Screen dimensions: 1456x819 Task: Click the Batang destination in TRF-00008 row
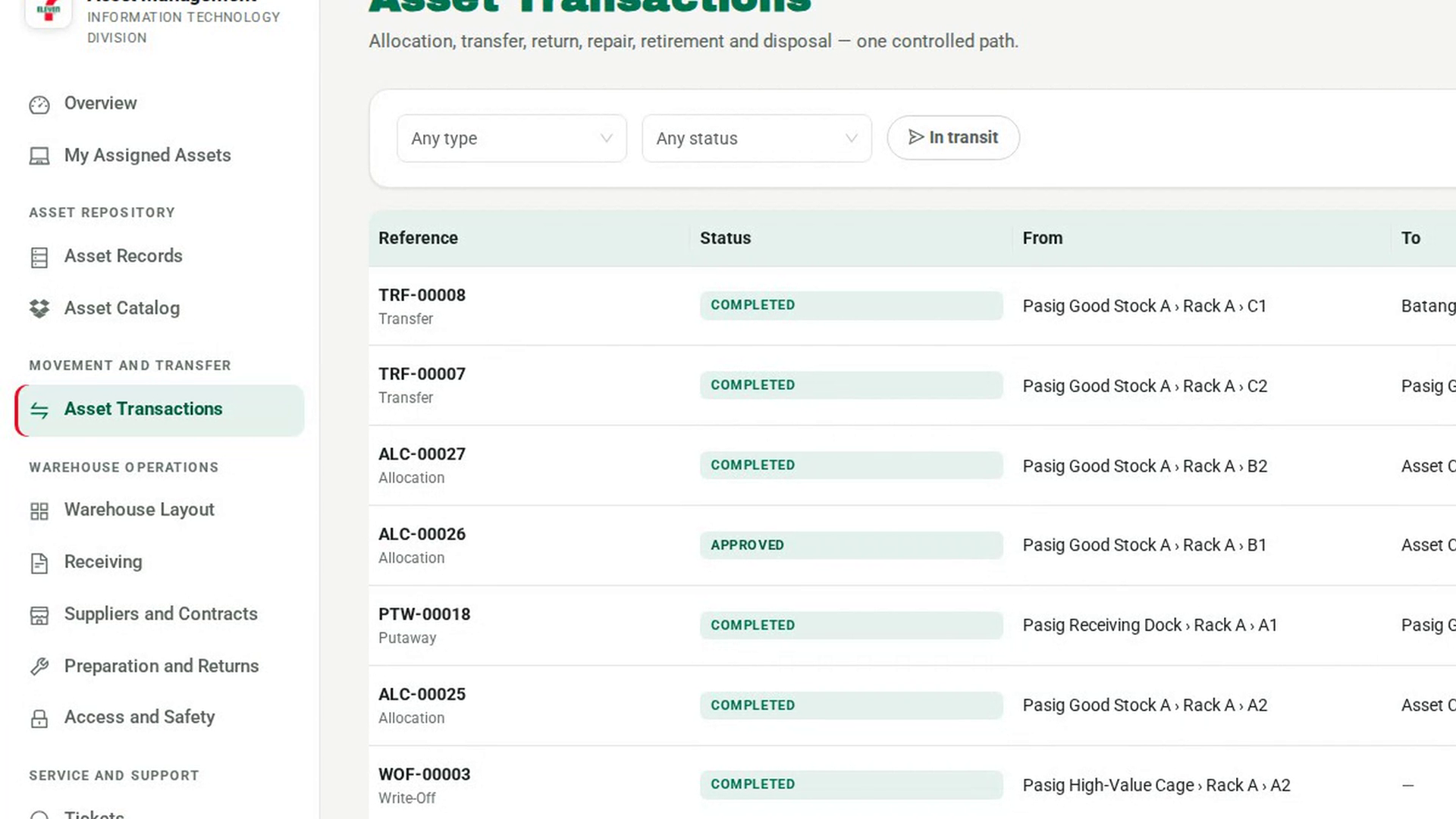click(1428, 306)
